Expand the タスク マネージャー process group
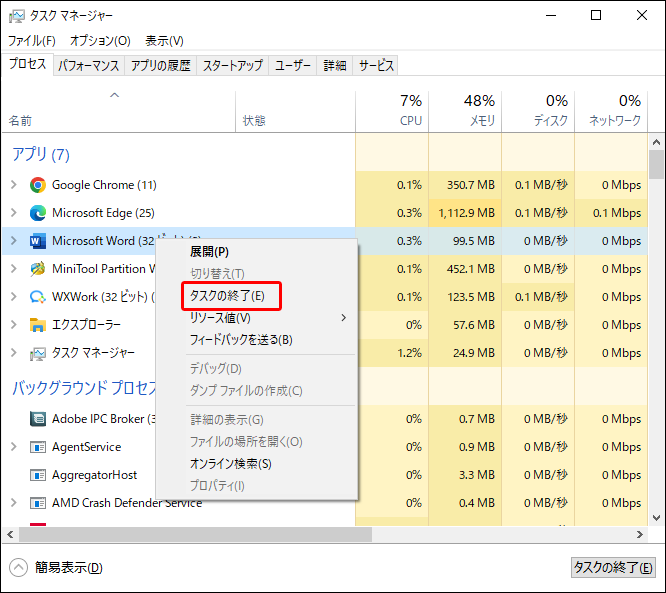 pyautogui.click(x=14, y=353)
